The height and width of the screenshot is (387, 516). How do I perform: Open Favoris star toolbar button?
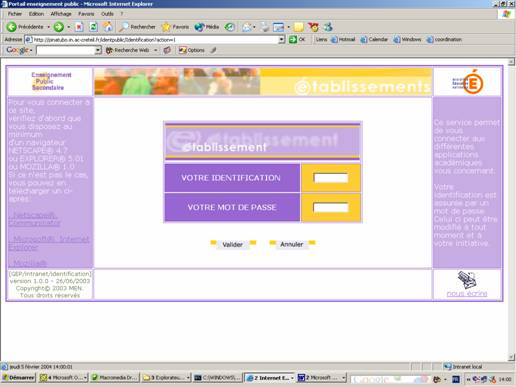pyautogui.click(x=175, y=27)
